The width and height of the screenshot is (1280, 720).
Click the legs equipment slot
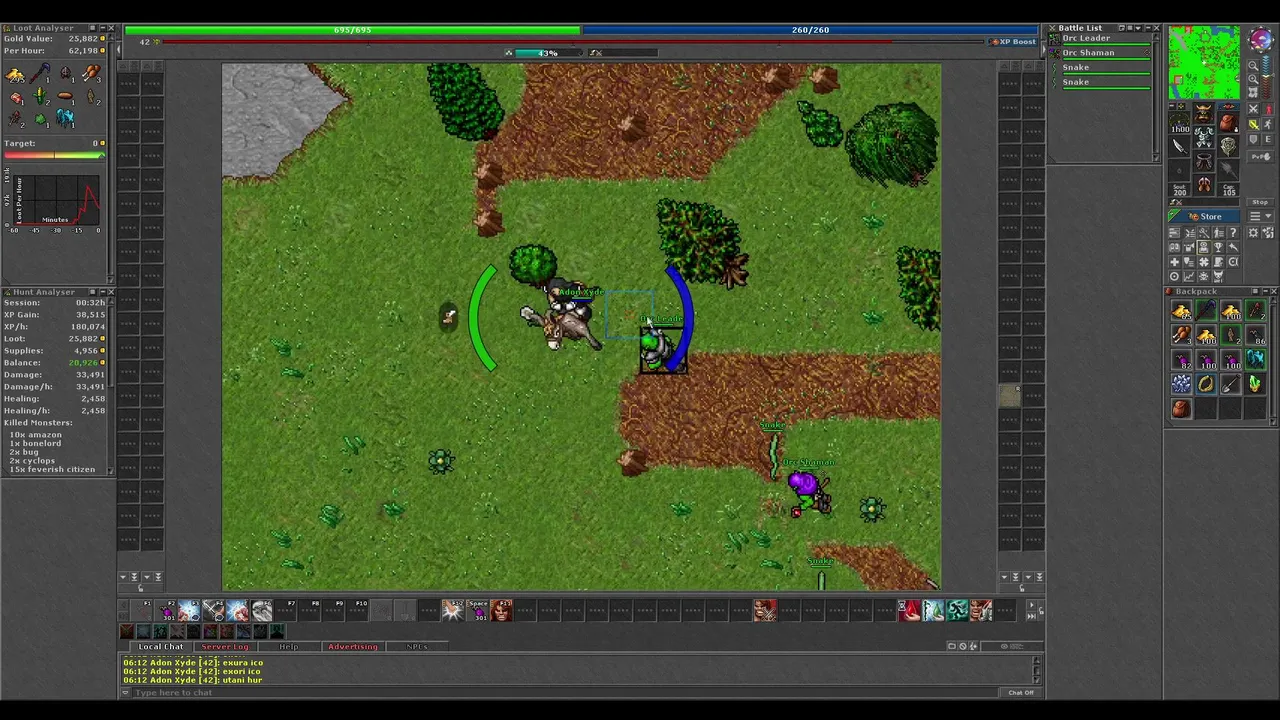(x=1204, y=161)
